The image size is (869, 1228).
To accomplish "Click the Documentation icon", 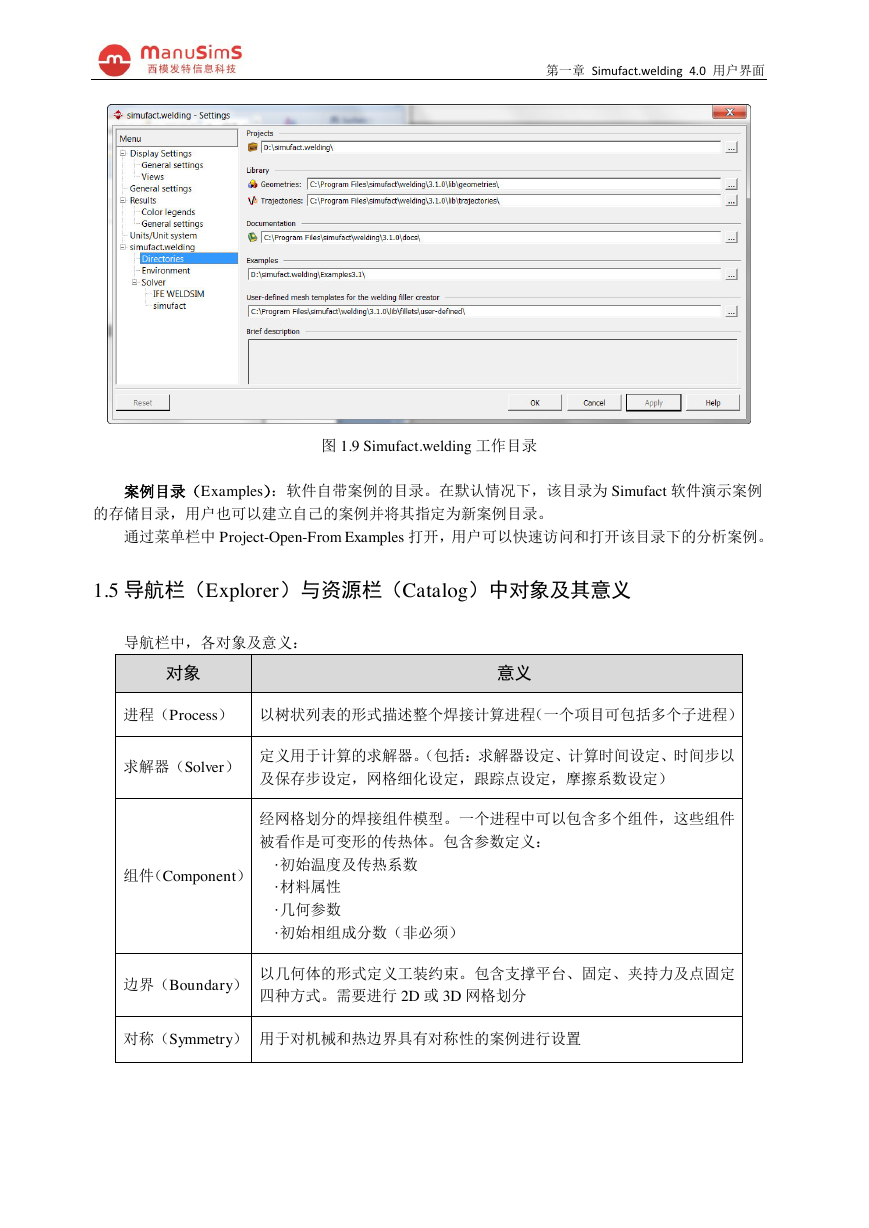I will coord(252,238).
